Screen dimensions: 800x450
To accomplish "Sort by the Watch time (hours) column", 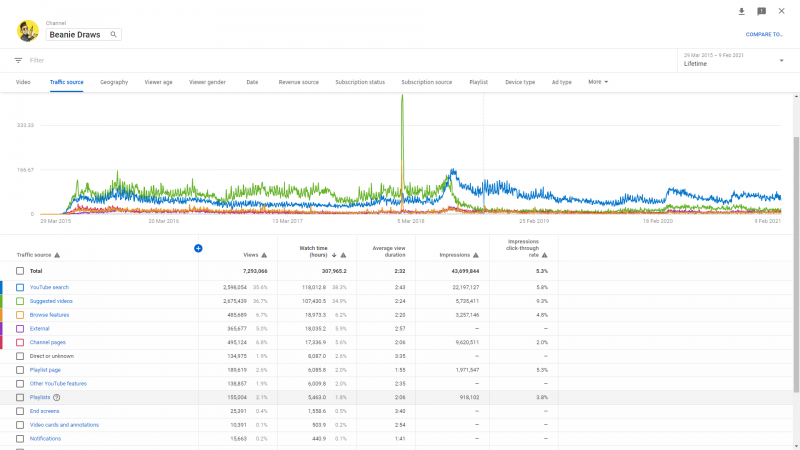I will 319,251.
